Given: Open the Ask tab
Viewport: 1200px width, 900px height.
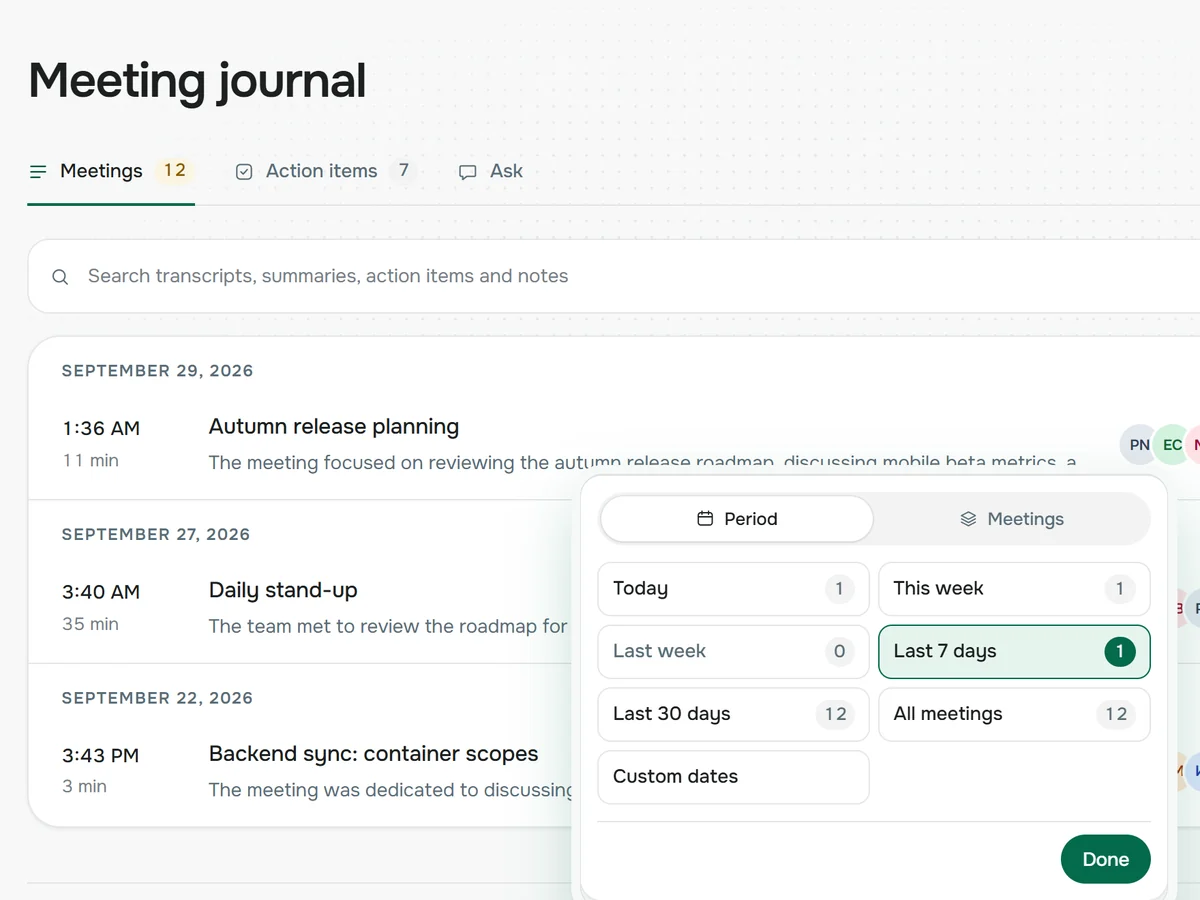Looking at the screenshot, I should click(x=490, y=171).
